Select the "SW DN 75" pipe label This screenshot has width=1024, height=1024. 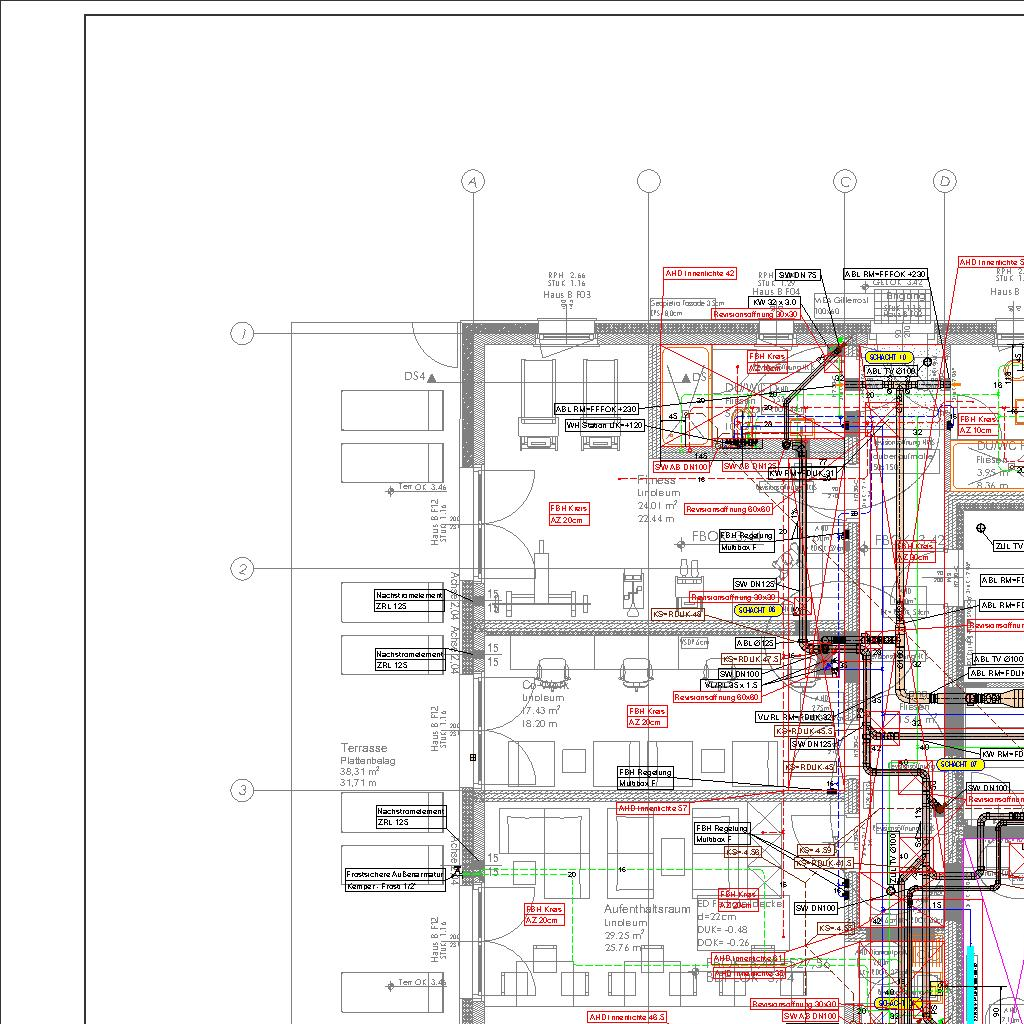(x=798, y=275)
